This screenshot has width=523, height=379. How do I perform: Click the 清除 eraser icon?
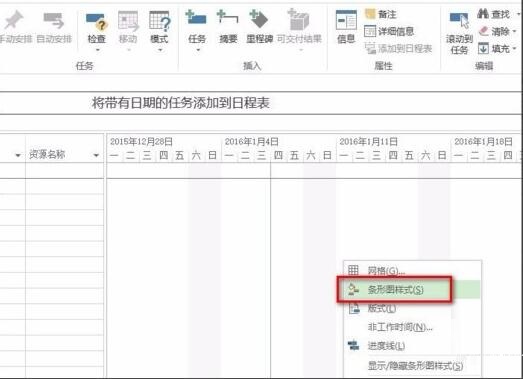click(x=483, y=31)
